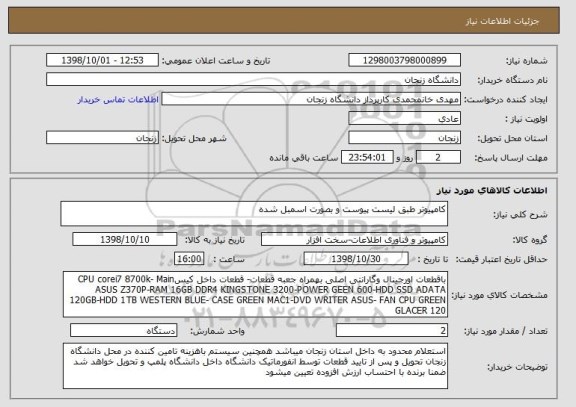Viewport: 576px width, 407px height.
Task: Click request creator field مهدی خانمحمدی
Action: click(311, 99)
